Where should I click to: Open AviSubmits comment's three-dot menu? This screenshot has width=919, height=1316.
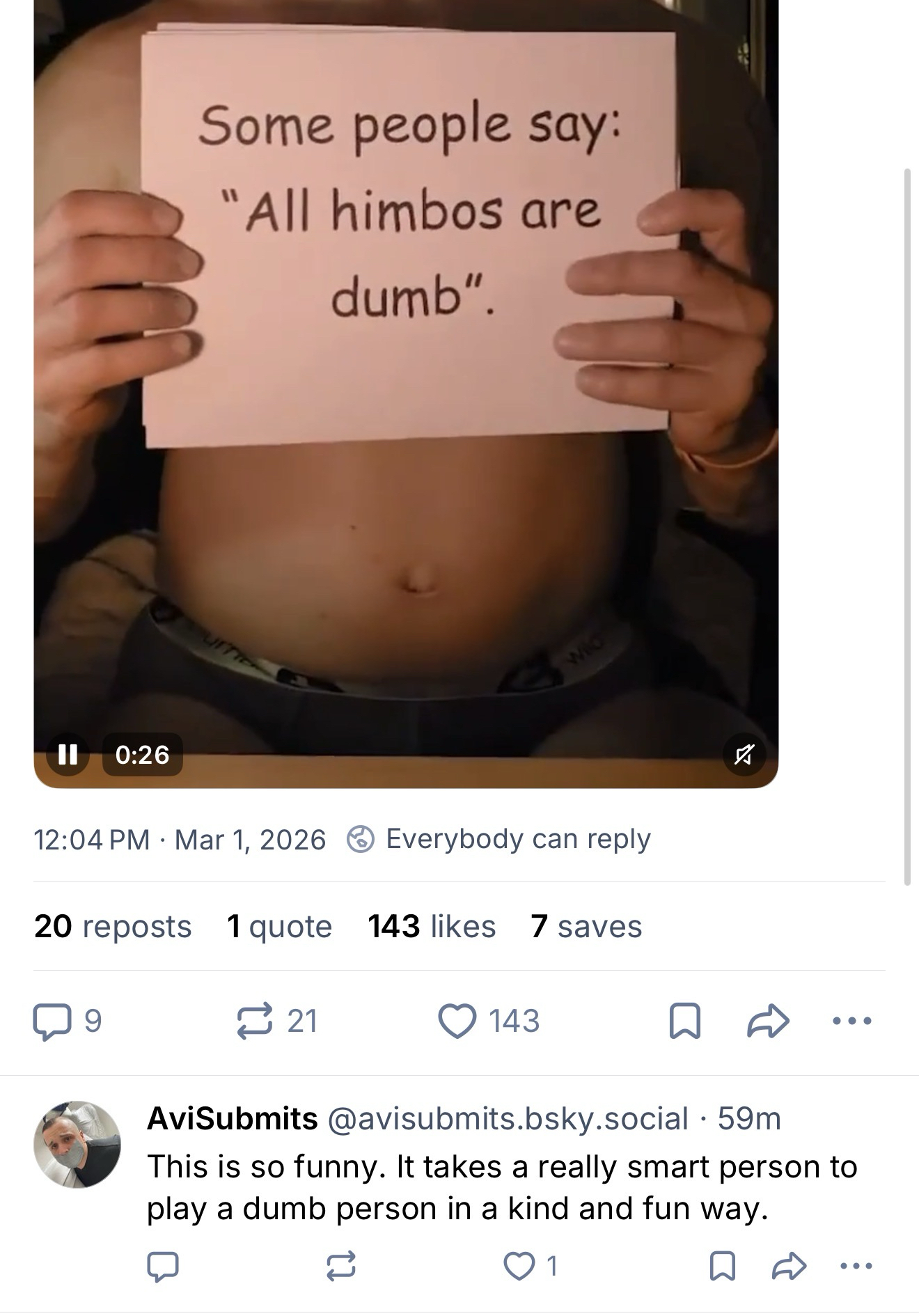tap(856, 1267)
